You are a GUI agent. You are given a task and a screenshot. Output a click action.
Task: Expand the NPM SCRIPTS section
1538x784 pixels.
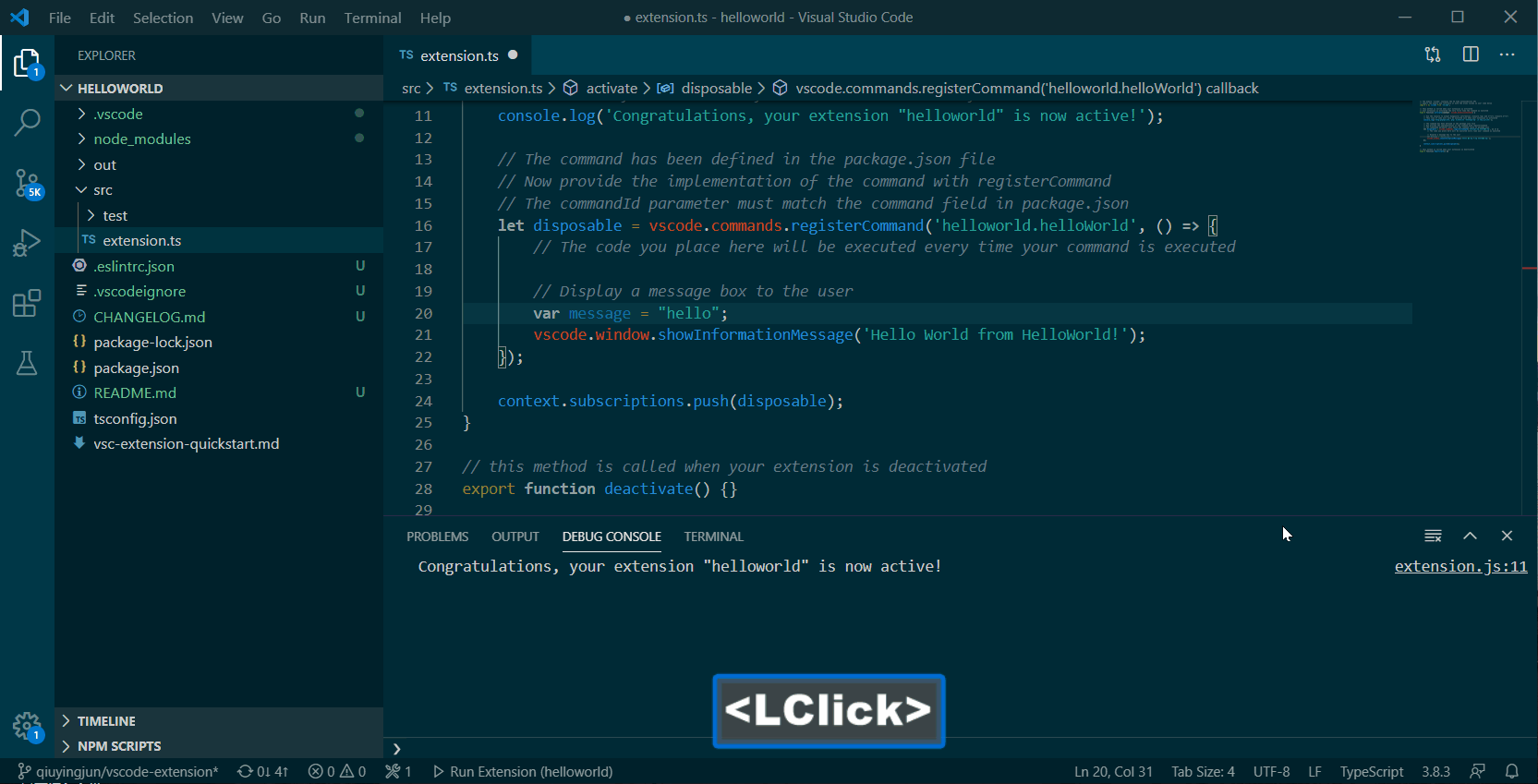219,745
